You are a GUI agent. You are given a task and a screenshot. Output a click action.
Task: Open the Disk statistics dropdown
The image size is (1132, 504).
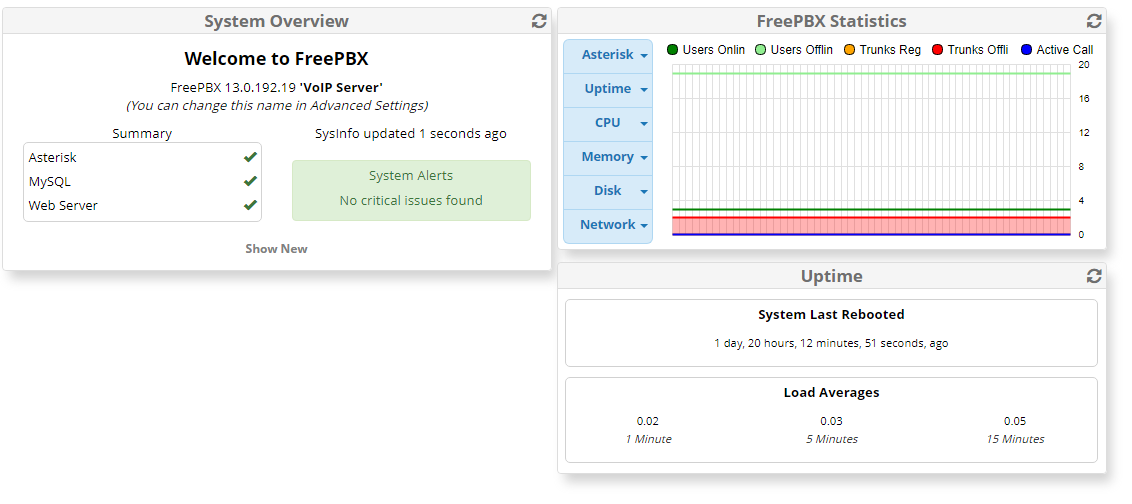608,191
